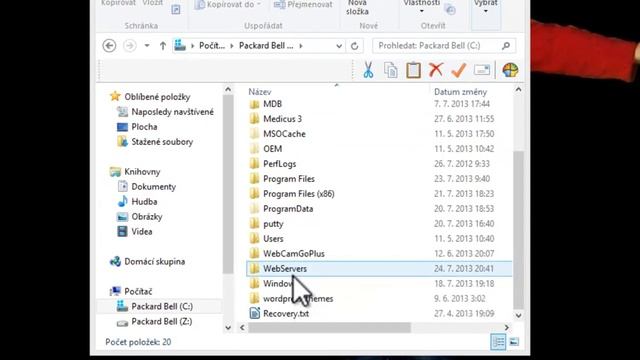The image size is (640, 360).
Task: Expand address bar history dropdown
Action: click(339, 46)
